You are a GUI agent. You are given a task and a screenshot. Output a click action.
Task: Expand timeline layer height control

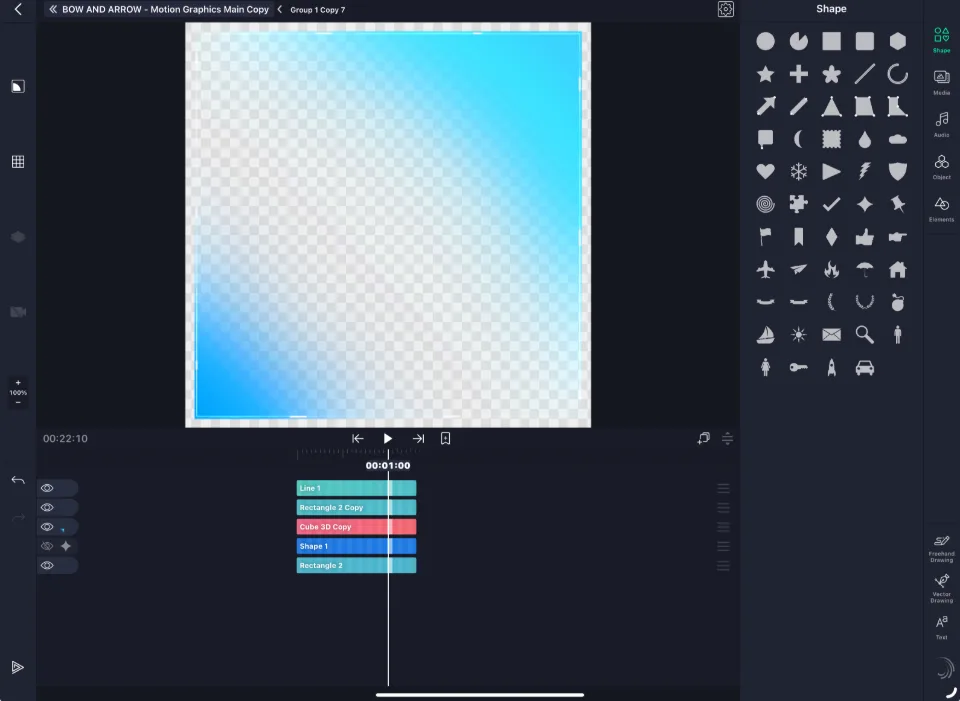coord(727,438)
